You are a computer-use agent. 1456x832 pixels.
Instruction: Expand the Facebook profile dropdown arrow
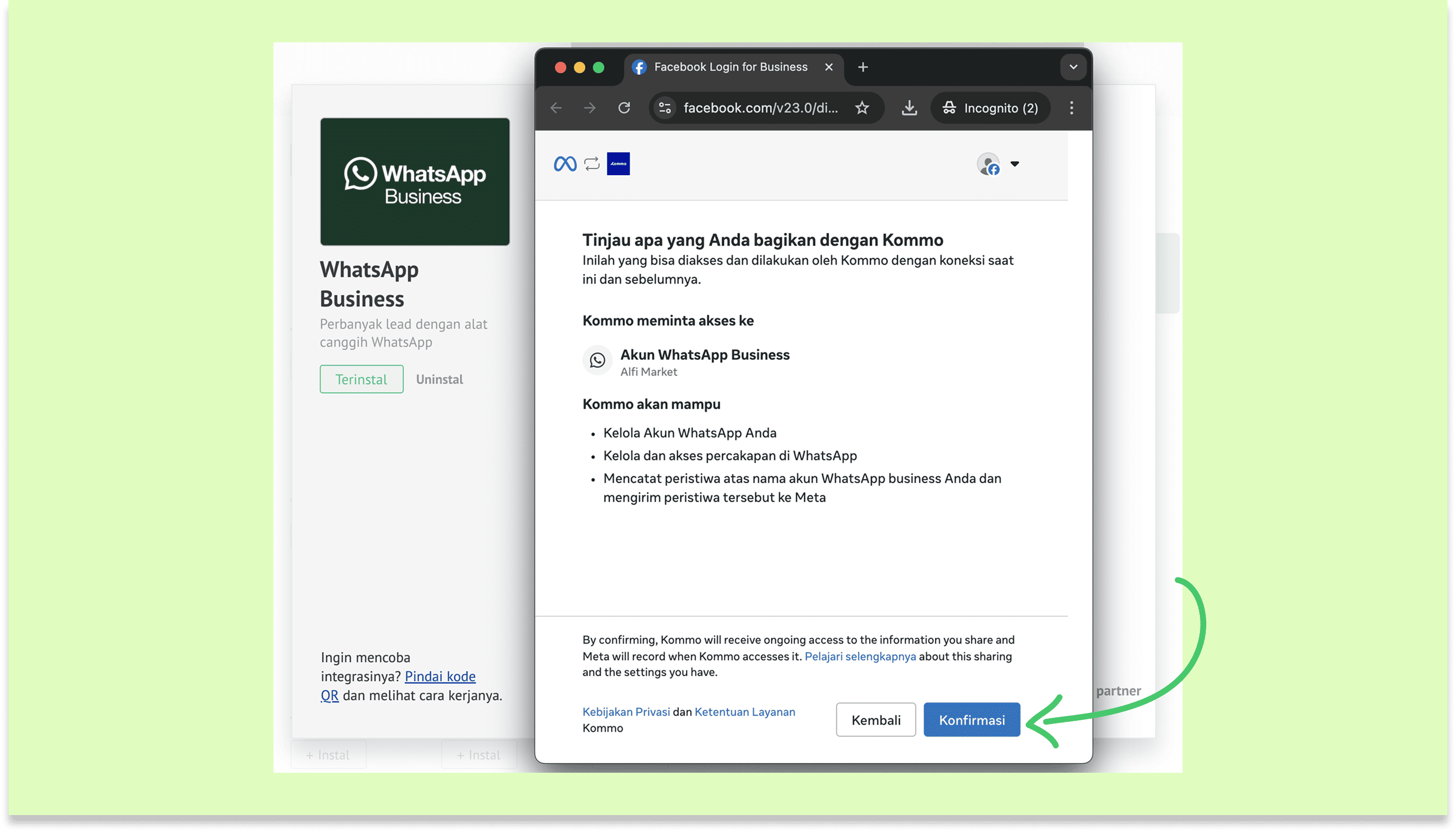coord(1014,164)
